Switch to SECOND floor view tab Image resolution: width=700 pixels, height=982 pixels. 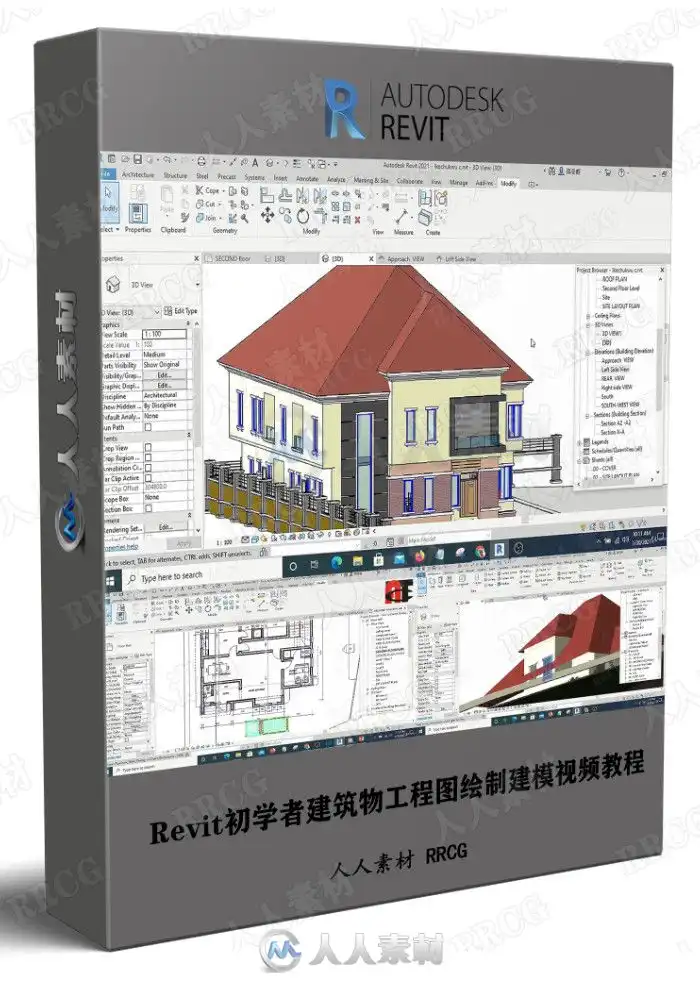coord(232,259)
